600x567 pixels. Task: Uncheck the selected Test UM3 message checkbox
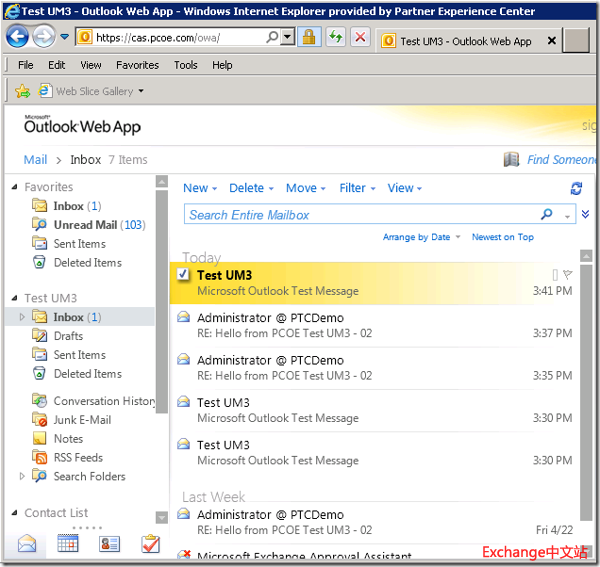183,275
